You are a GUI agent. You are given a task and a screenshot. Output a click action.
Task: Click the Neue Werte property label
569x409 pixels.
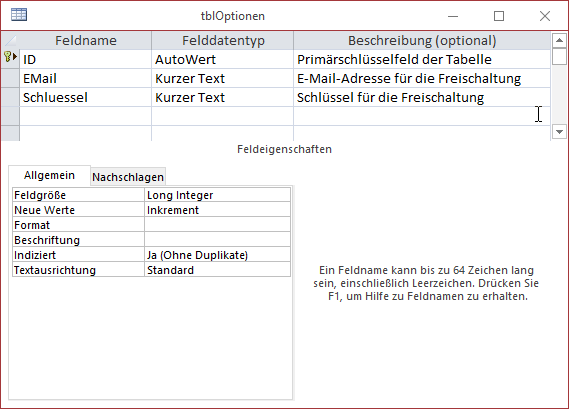(x=78, y=210)
